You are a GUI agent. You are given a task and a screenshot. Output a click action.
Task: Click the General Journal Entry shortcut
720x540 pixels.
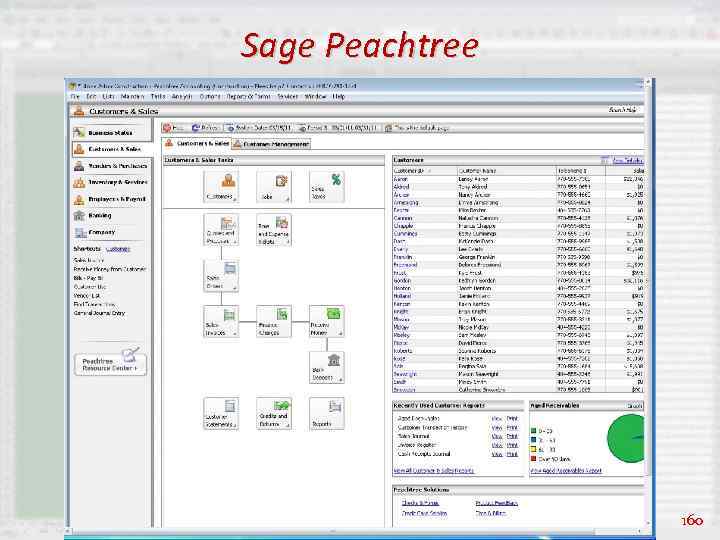99,313
